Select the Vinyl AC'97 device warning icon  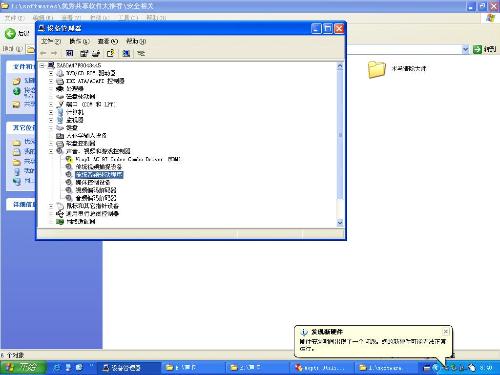pos(69,159)
